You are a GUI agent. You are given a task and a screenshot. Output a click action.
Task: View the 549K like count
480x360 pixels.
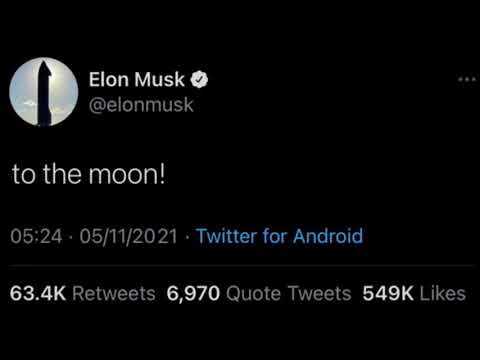[388, 294]
